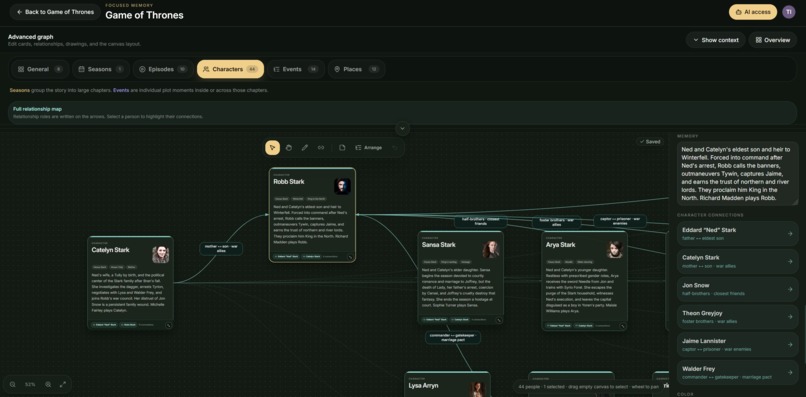The height and width of the screenshot is (397, 806).
Task: Click resize handle icon on Arya Stark card
Action: (622, 326)
